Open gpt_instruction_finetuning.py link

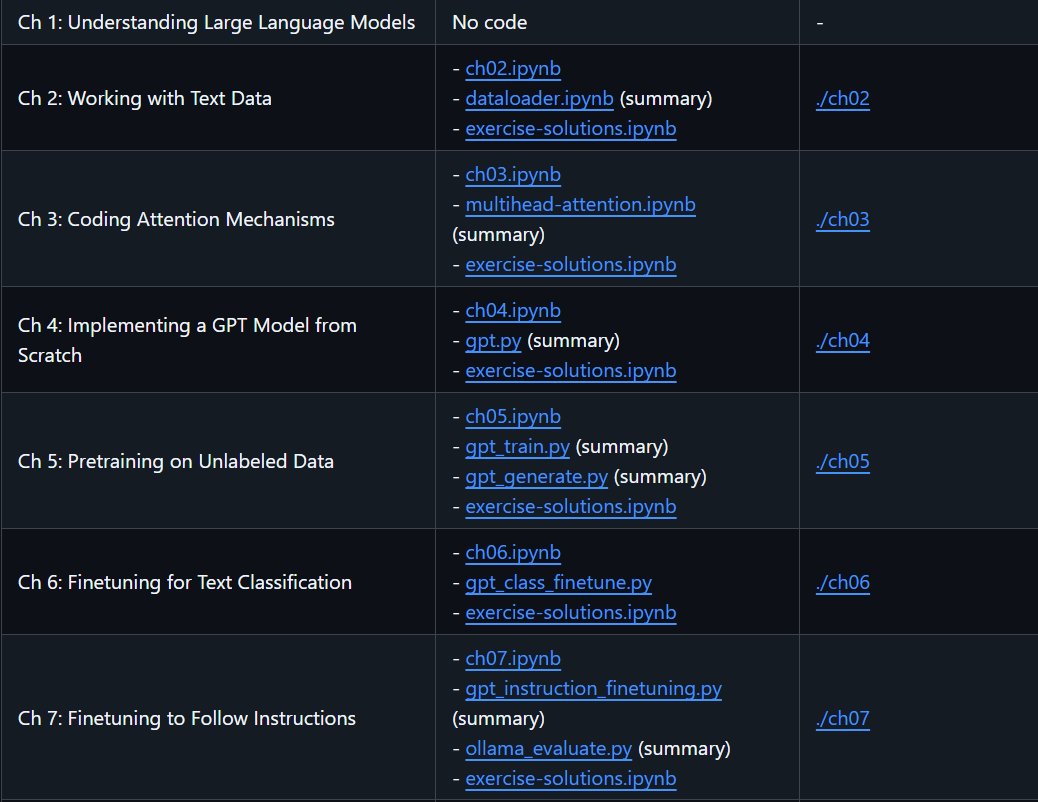(594, 689)
